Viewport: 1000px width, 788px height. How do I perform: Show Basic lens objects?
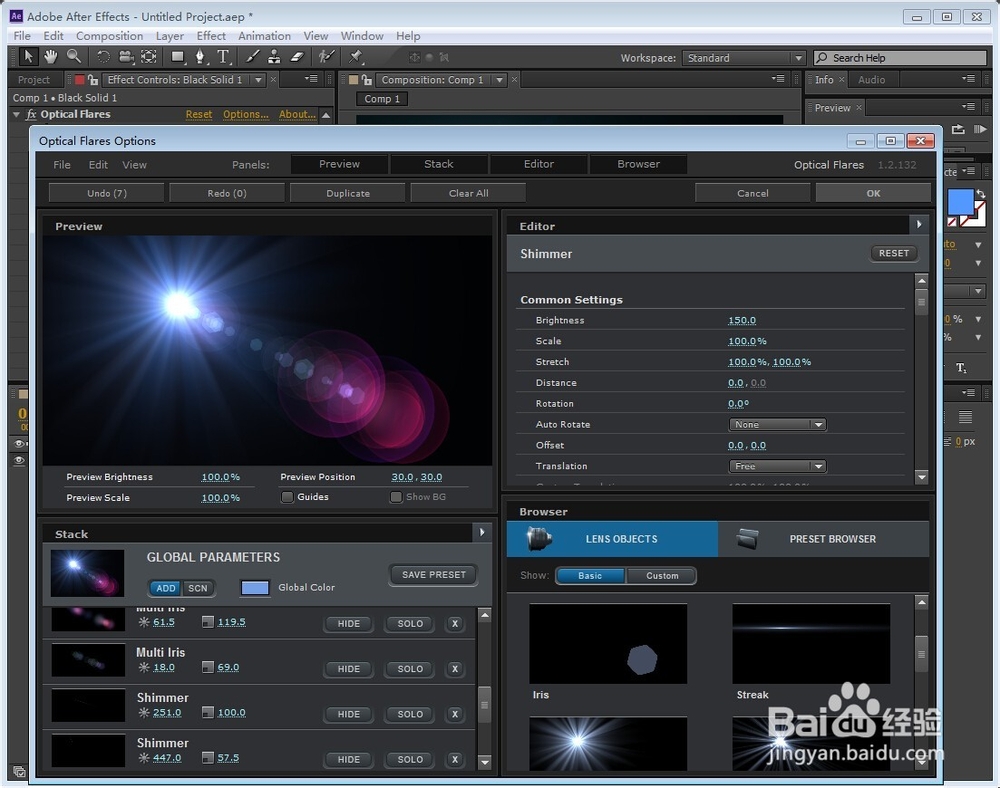590,576
